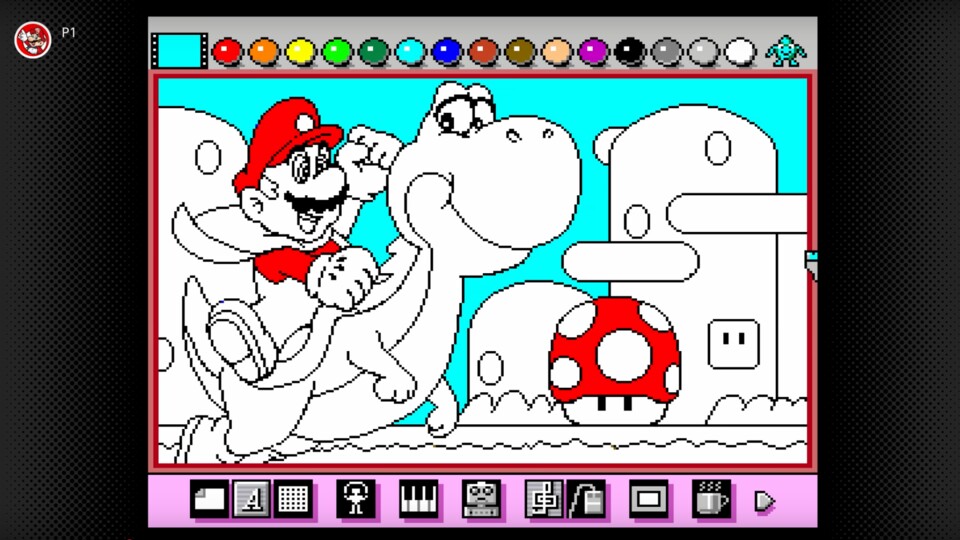Screen dimensions: 960x540
Task: Click the current color film-strip preview
Action: coord(179,51)
